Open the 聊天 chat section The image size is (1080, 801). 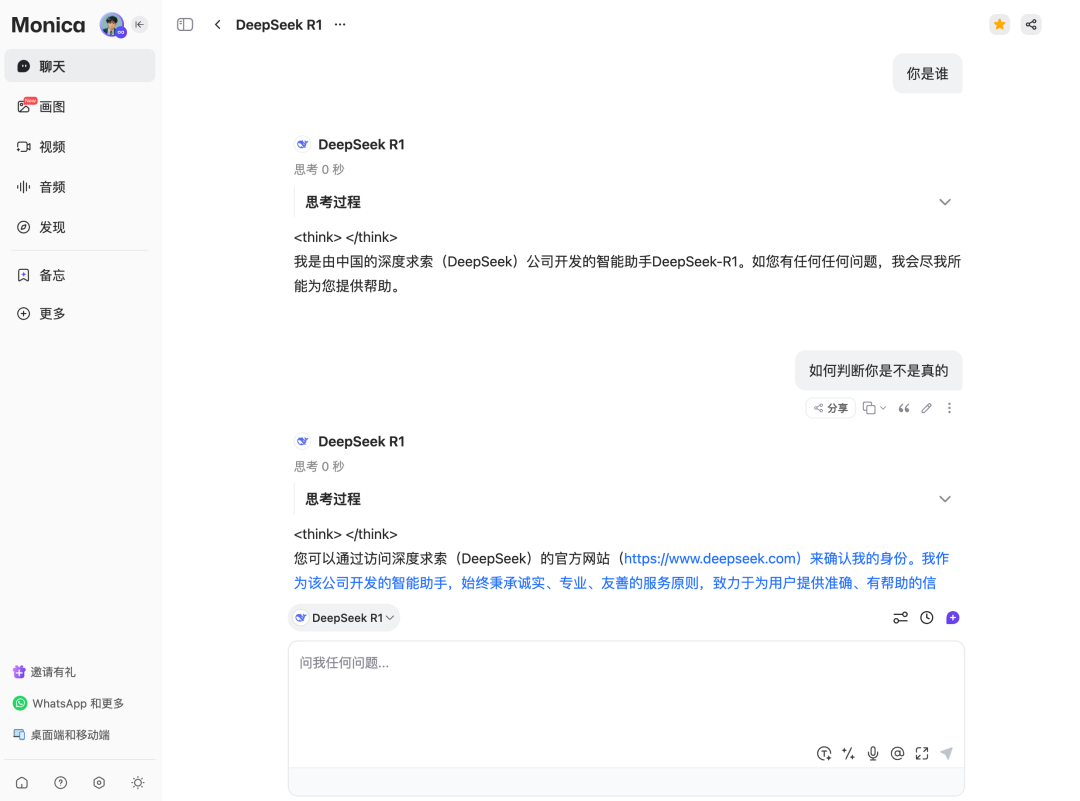click(80, 66)
